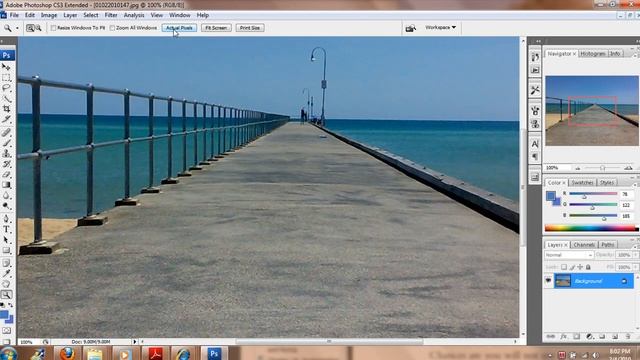
Task: Select the Crop tool
Action: tap(6, 109)
